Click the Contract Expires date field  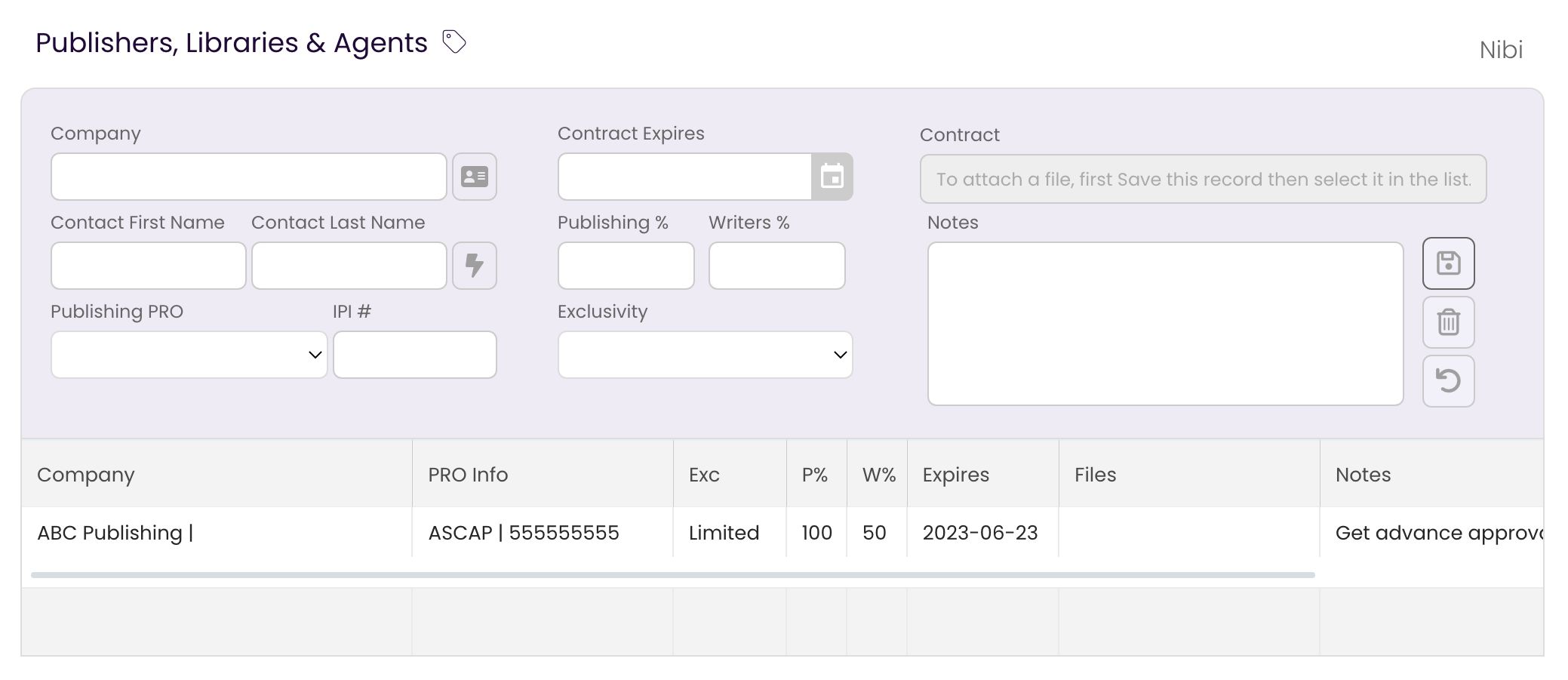(x=685, y=177)
